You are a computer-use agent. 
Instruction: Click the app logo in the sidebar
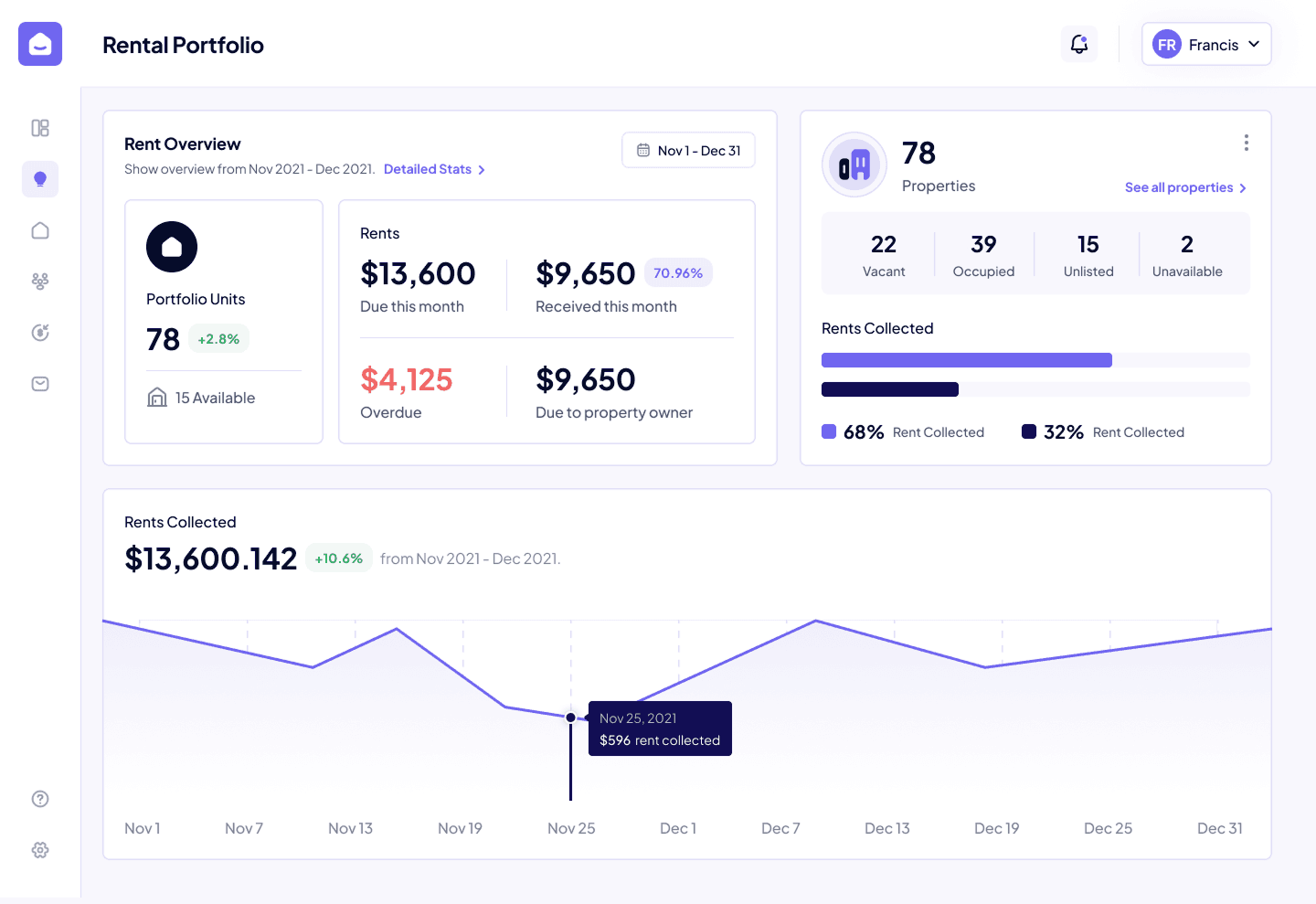pos(40,44)
